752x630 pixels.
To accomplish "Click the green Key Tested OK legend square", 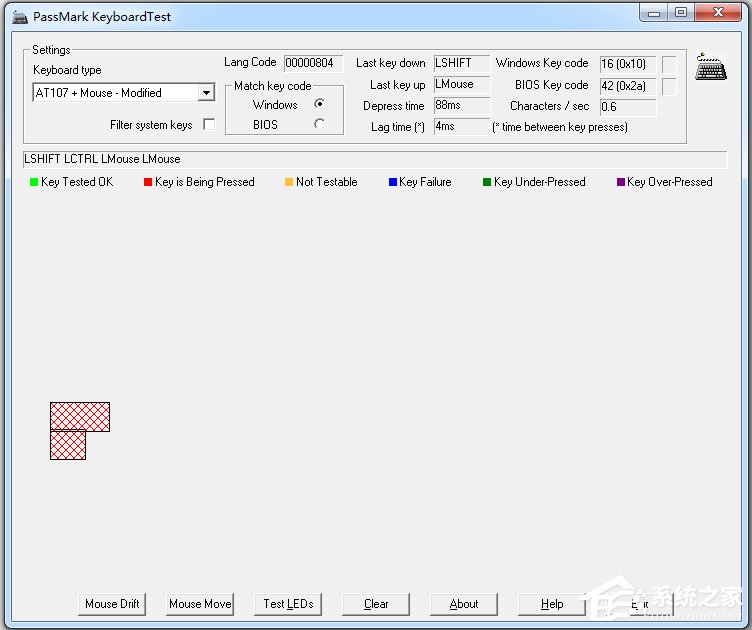I will [33, 182].
